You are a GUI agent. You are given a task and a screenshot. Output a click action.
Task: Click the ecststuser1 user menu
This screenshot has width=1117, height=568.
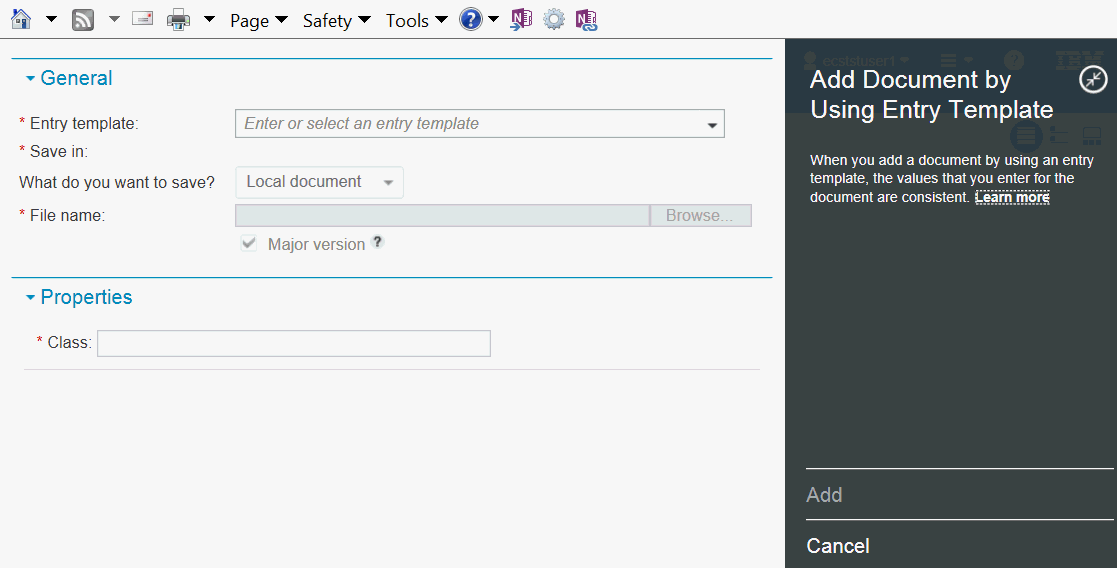857,60
